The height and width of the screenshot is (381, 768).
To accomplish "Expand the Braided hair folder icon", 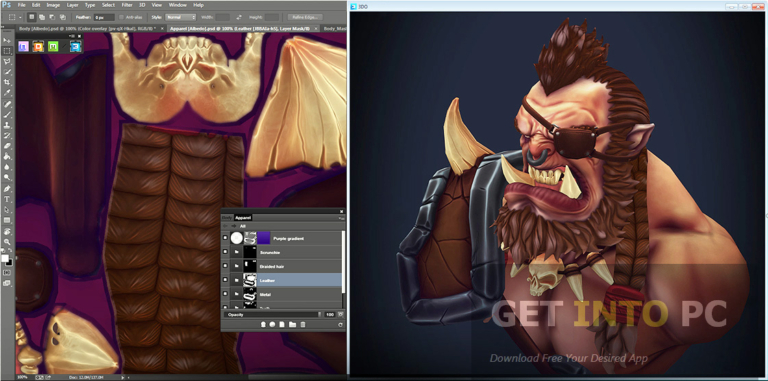I will click(237, 266).
